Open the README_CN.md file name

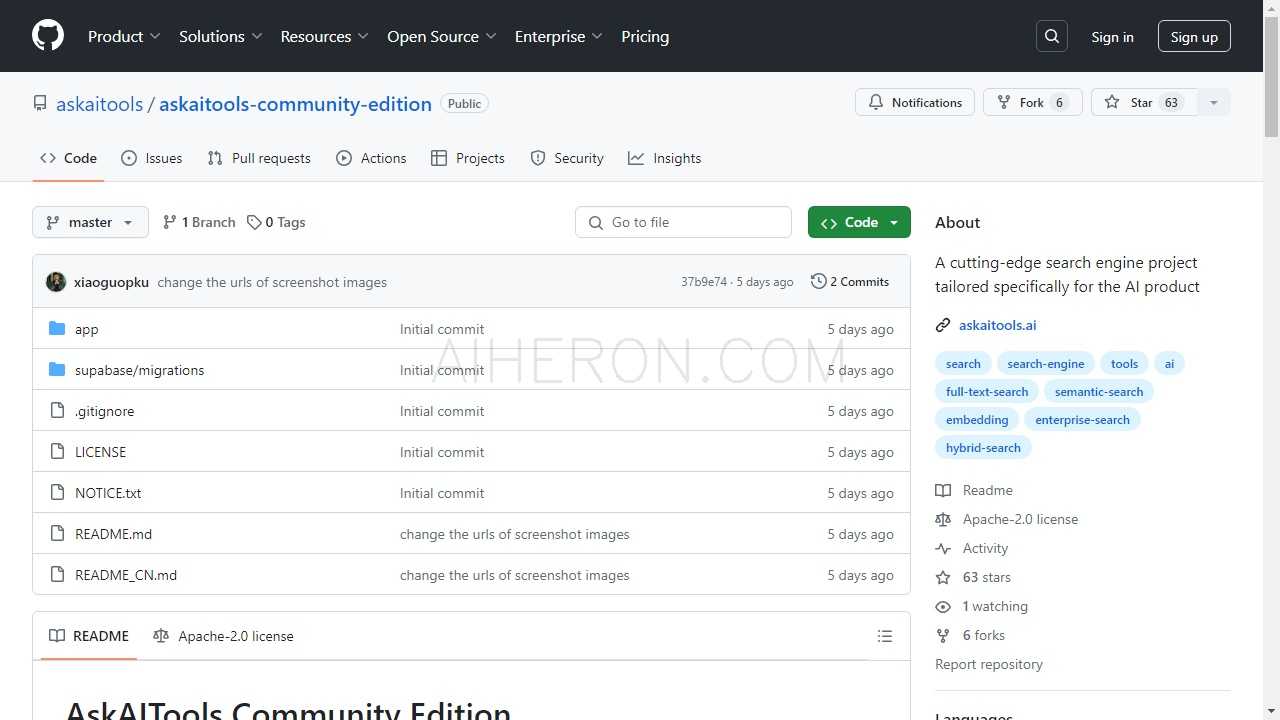[126, 575]
